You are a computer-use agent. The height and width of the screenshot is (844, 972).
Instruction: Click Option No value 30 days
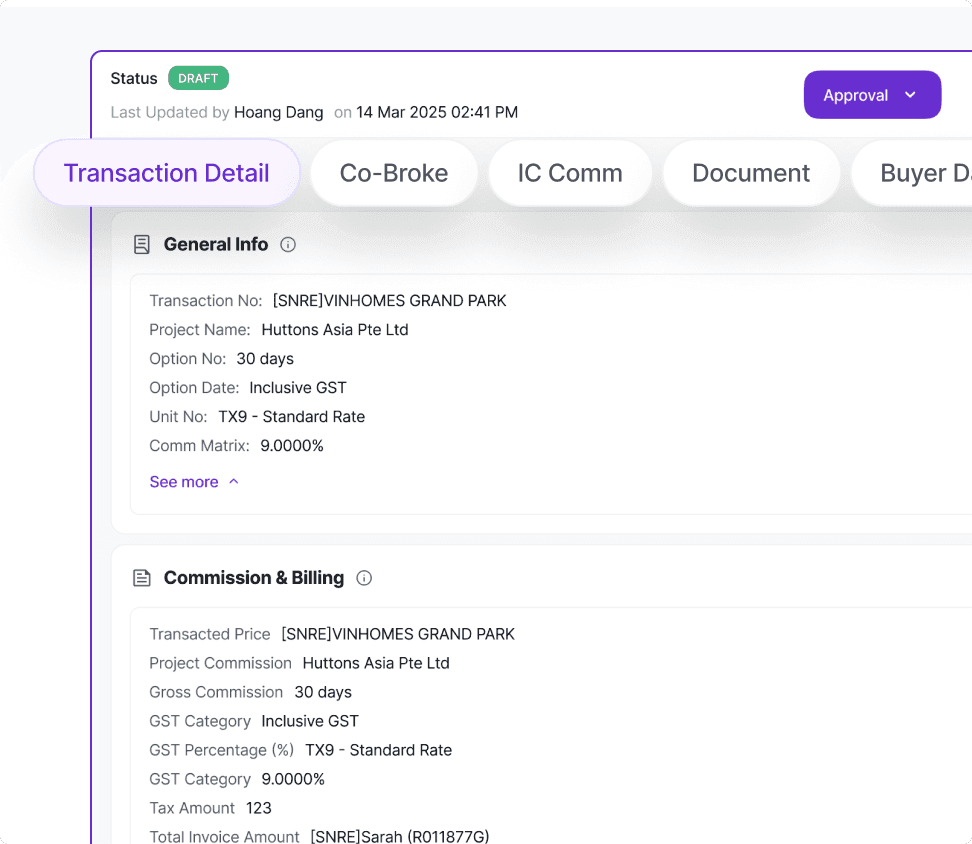point(265,359)
